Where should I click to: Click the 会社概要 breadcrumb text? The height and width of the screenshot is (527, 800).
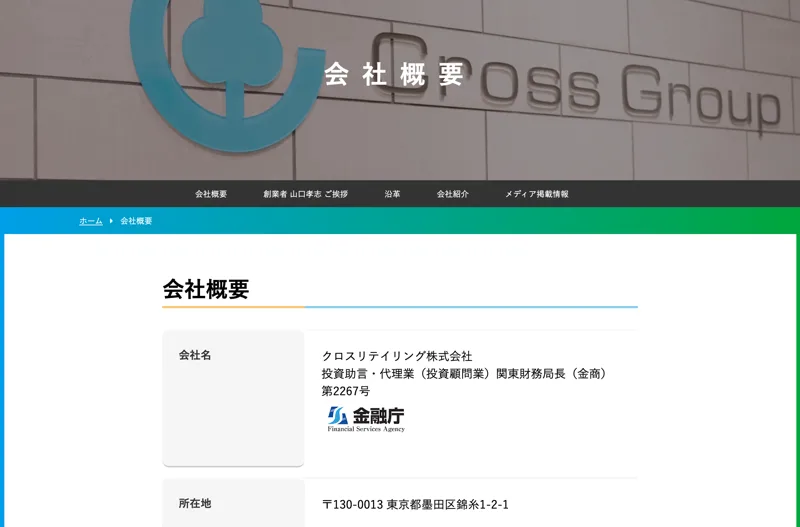[136, 221]
